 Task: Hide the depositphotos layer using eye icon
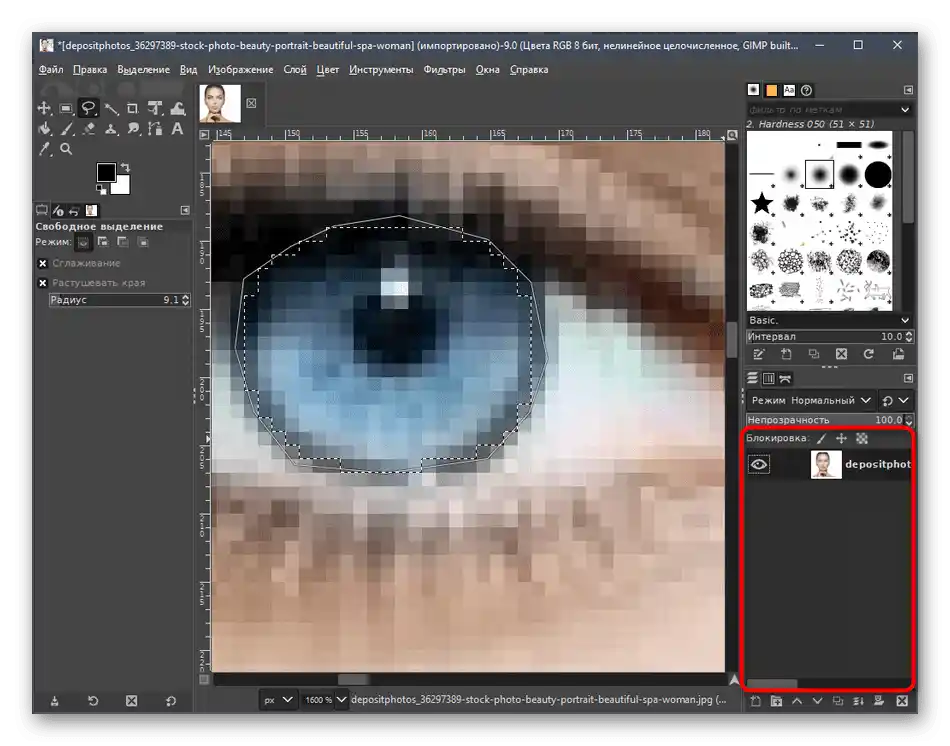point(759,464)
